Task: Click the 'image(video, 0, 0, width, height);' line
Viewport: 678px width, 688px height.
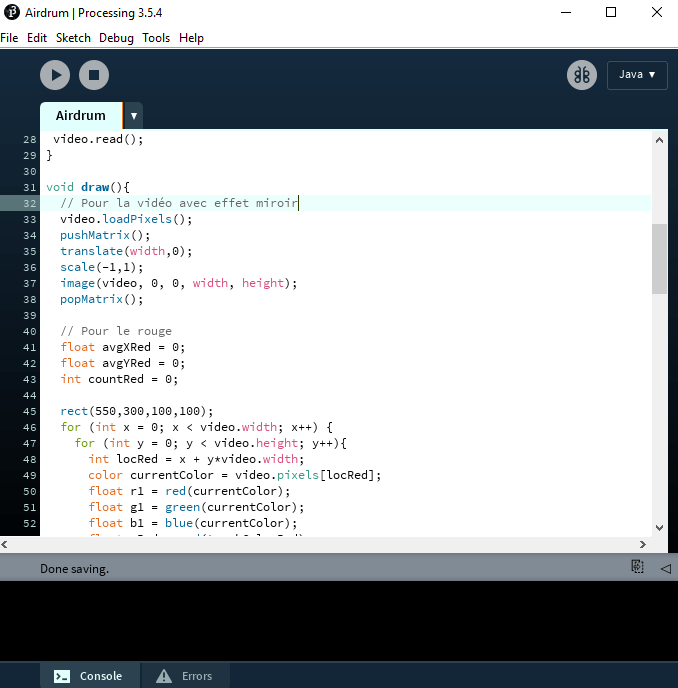Action: tap(179, 283)
